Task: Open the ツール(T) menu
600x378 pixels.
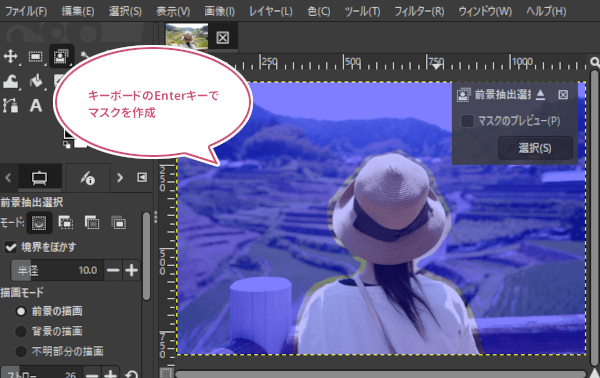Action: [362, 11]
